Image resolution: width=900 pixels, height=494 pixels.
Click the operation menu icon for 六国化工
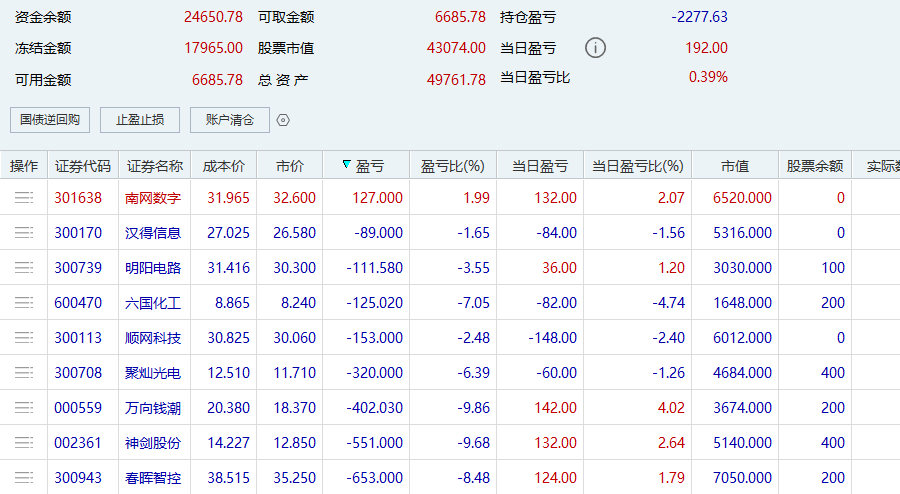[24, 303]
